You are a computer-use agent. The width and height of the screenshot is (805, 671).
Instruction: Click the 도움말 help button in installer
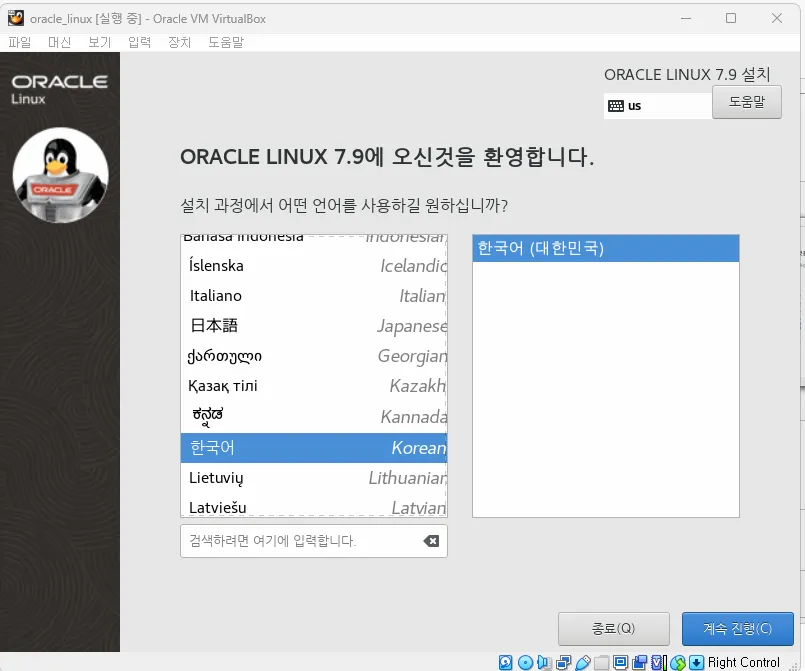pos(746,102)
